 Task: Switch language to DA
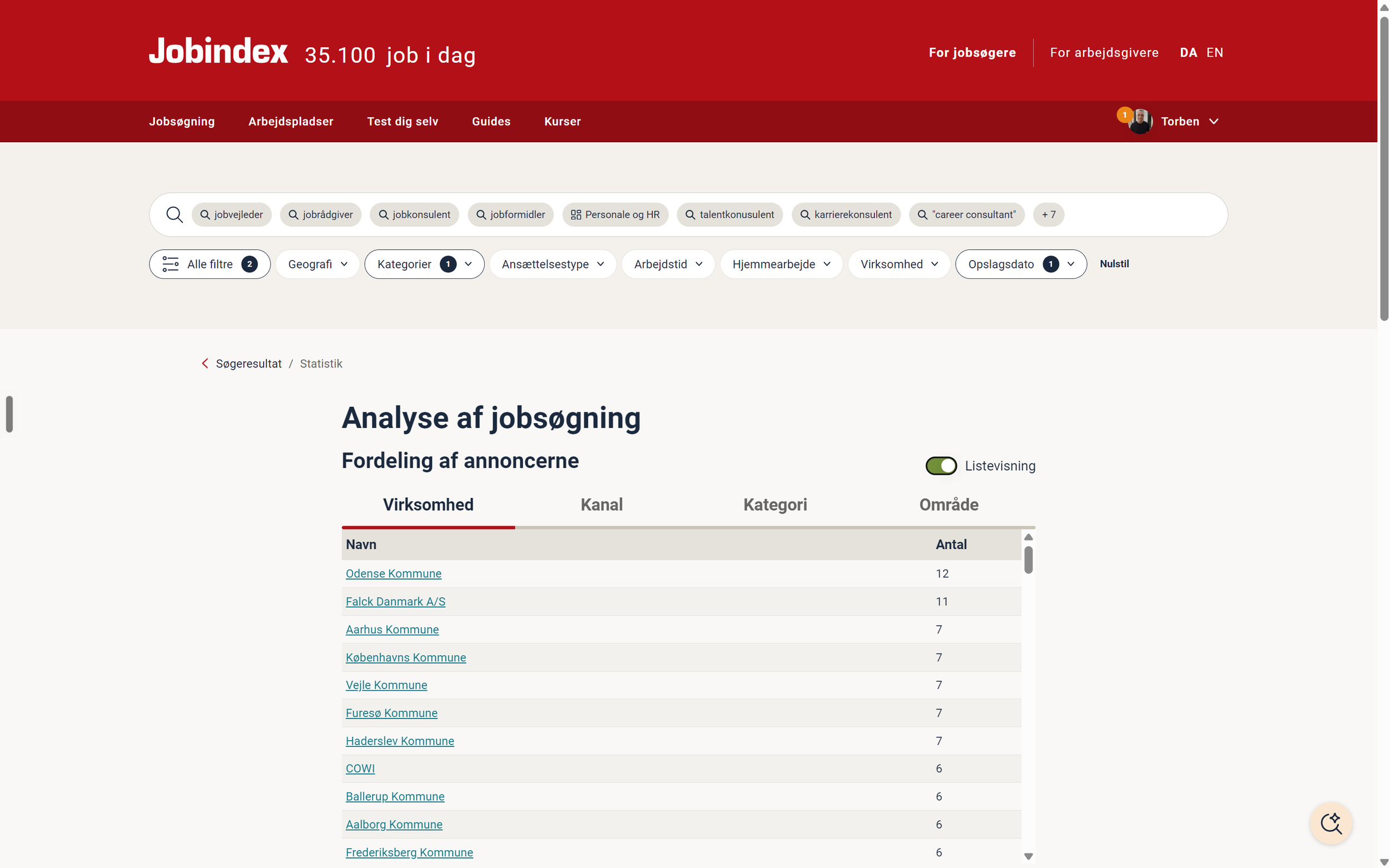coord(1188,53)
